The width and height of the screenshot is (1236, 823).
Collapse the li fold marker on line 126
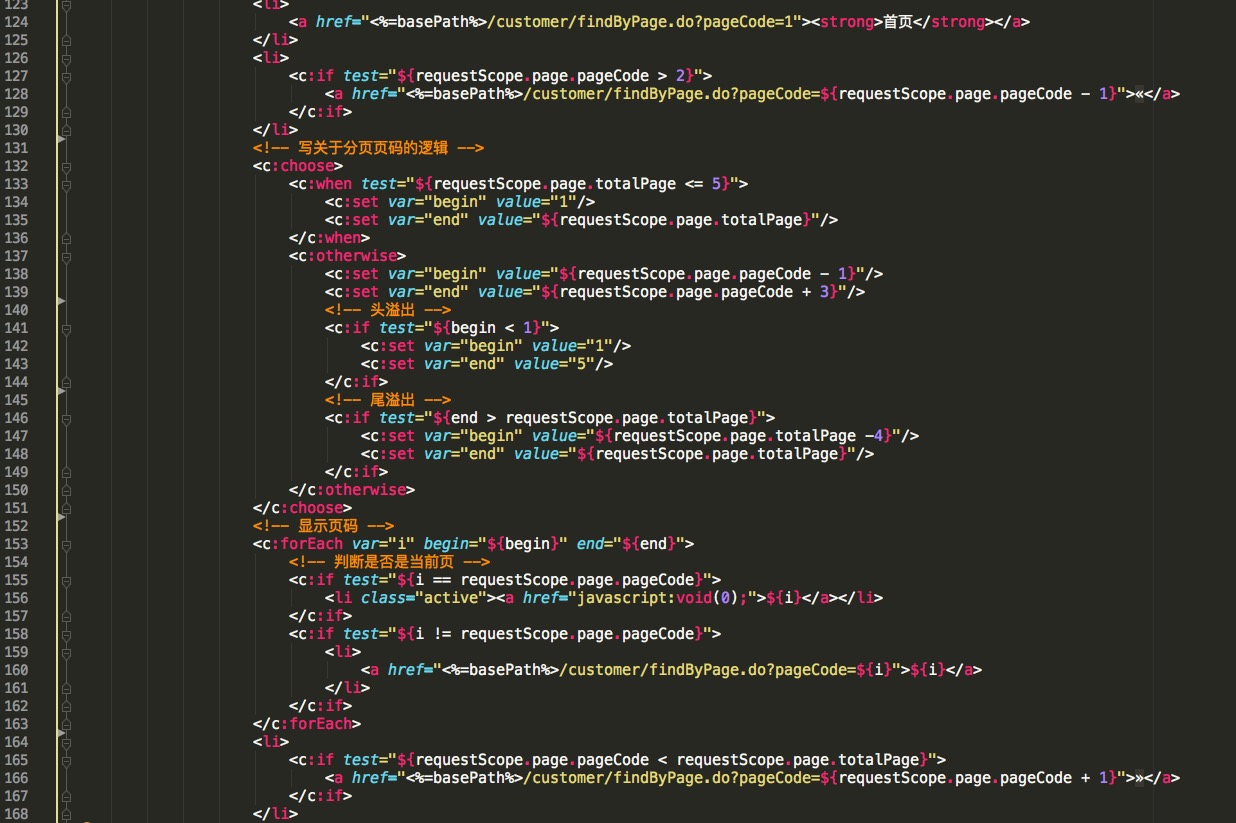[66, 58]
